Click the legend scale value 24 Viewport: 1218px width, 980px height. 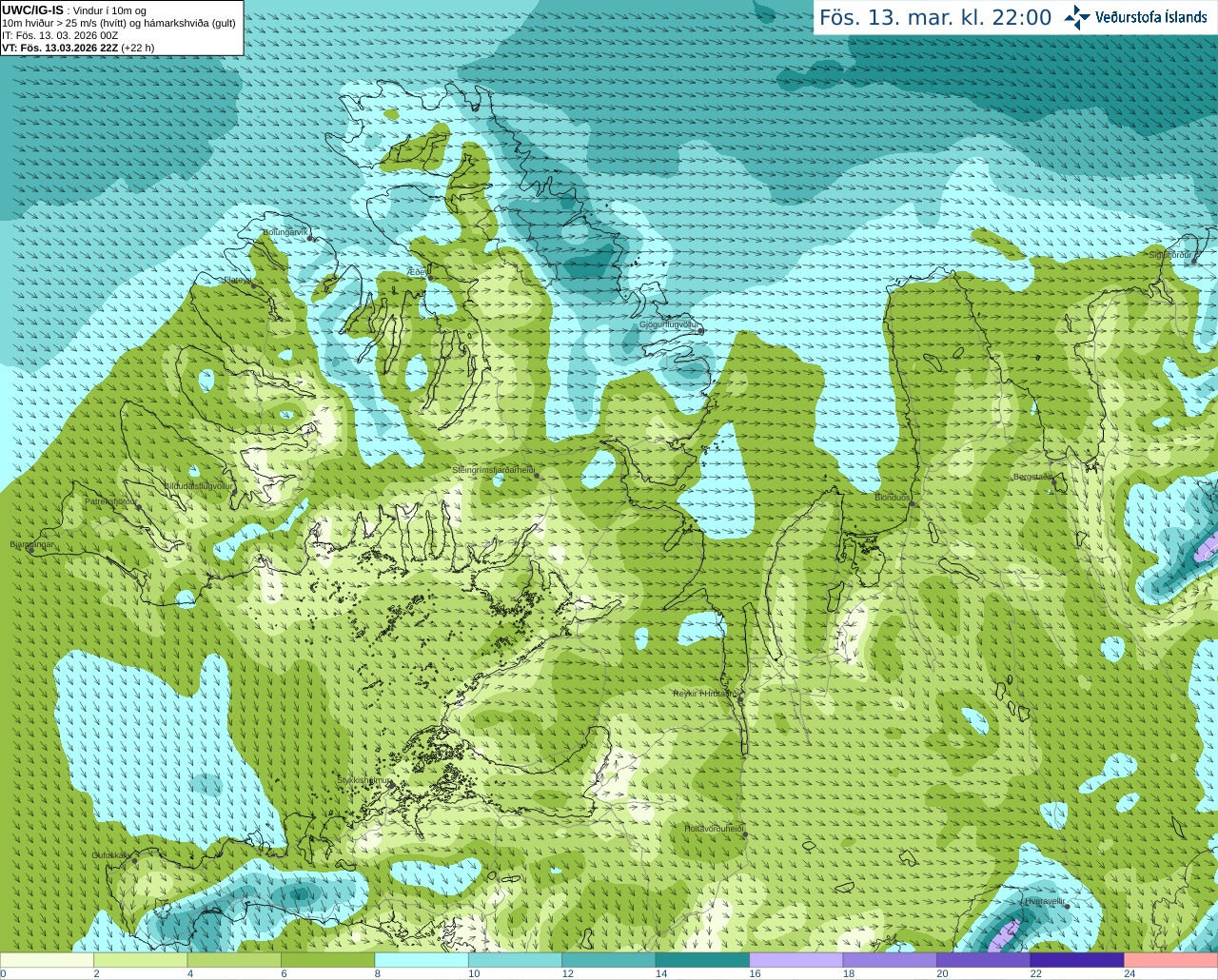[x=1130, y=973]
